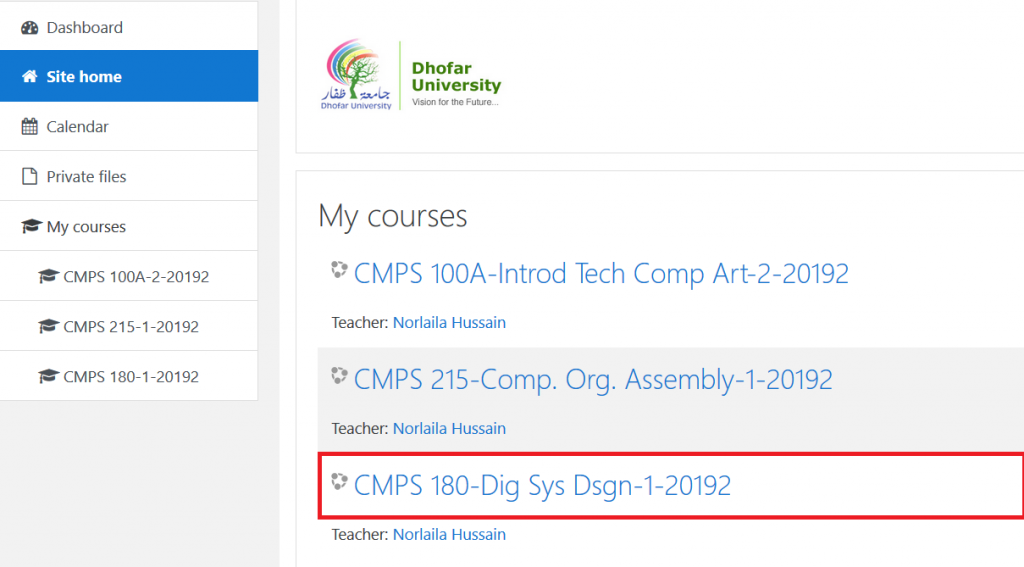Screen dimensions: 1024x567
Task: Click the My courses graduation cap icon
Action: [x=31, y=226]
